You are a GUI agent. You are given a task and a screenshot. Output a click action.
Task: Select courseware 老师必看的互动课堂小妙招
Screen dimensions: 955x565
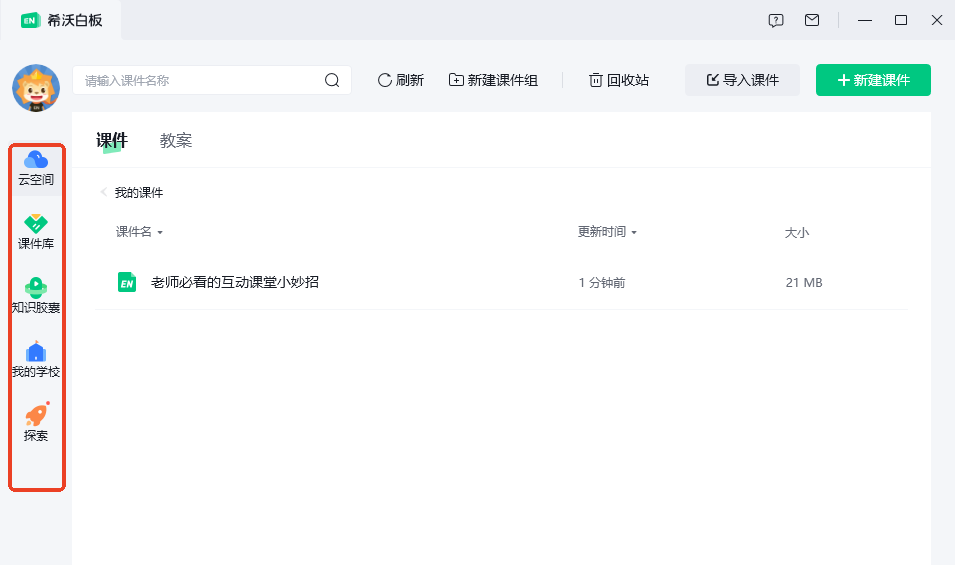click(x=235, y=282)
